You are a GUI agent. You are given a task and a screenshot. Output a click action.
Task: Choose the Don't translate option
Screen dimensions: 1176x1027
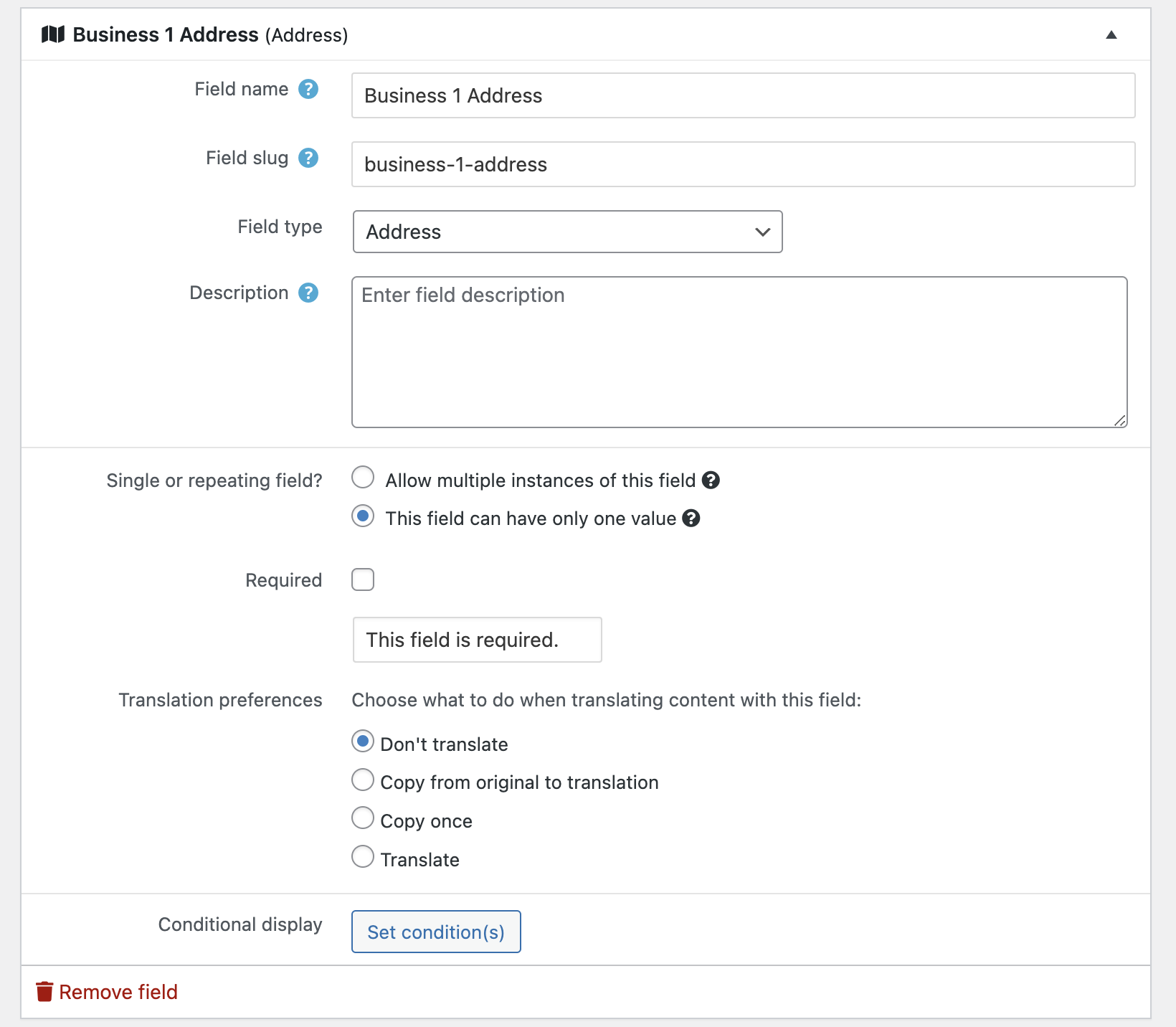point(363,742)
